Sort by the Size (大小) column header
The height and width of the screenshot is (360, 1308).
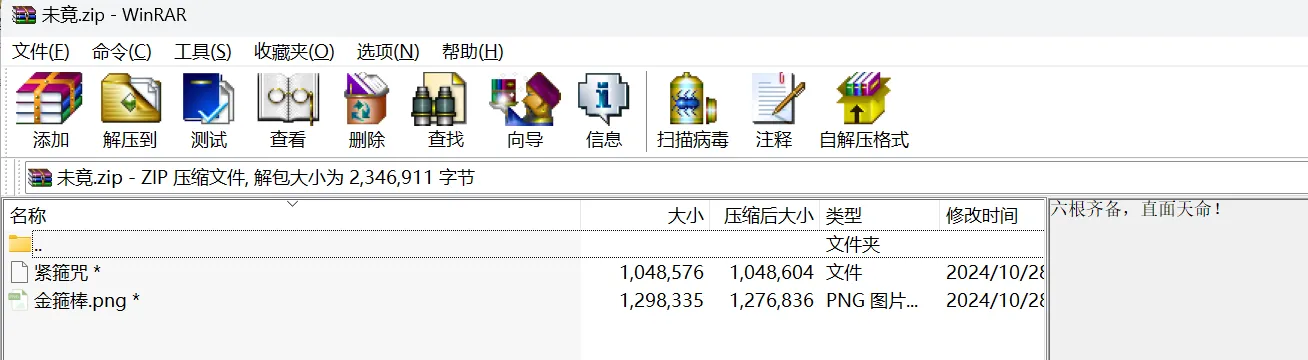[645, 215]
